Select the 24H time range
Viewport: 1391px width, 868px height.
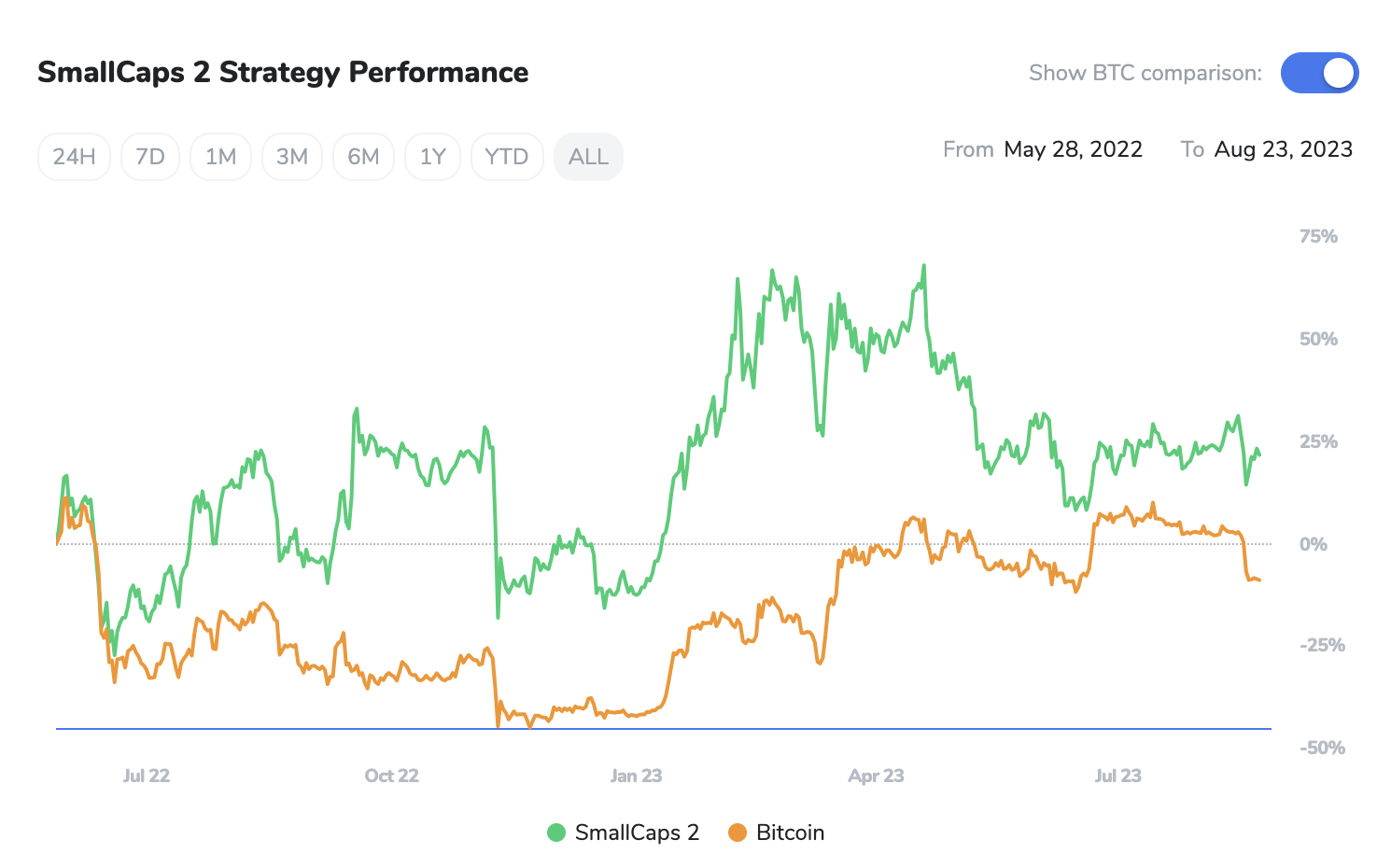pyautogui.click(x=74, y=157)
